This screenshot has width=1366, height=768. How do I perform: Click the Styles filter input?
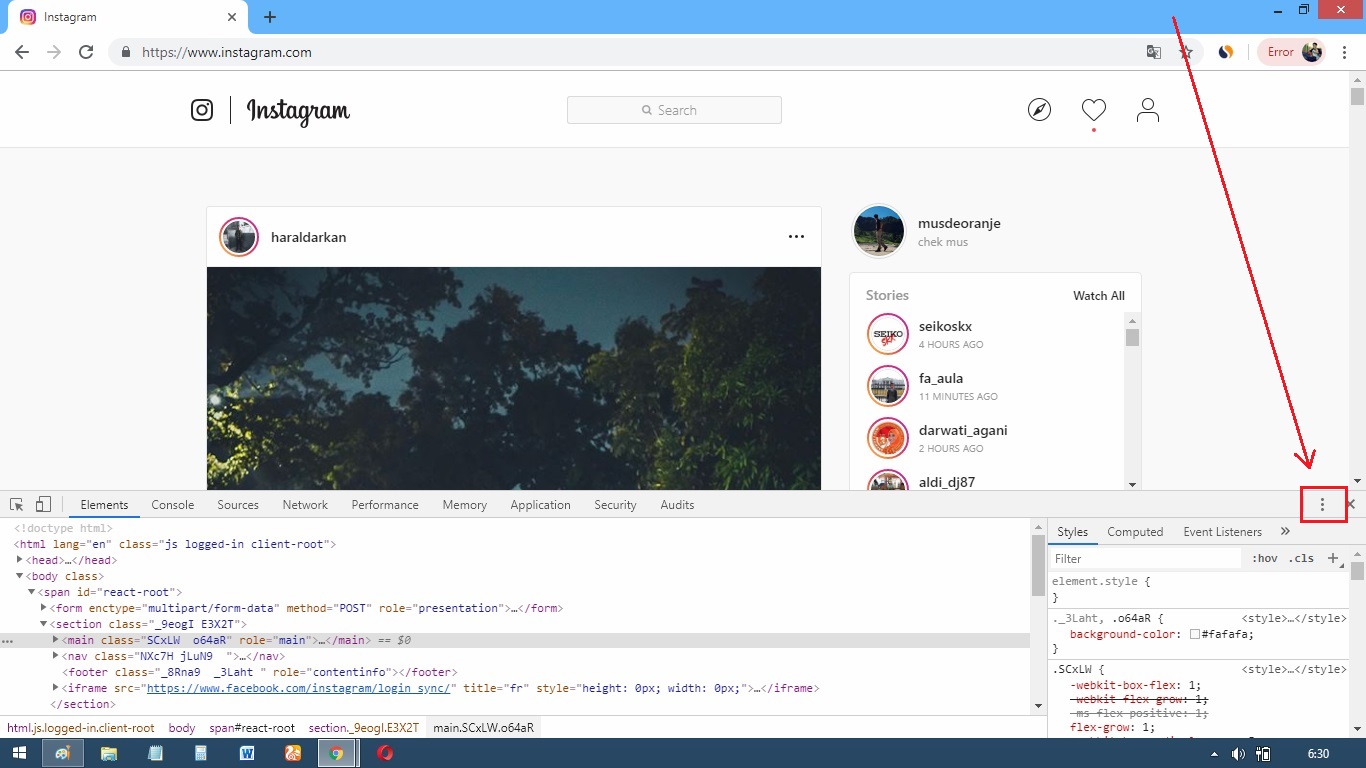pyautogui.click(x=1145, y=559)
